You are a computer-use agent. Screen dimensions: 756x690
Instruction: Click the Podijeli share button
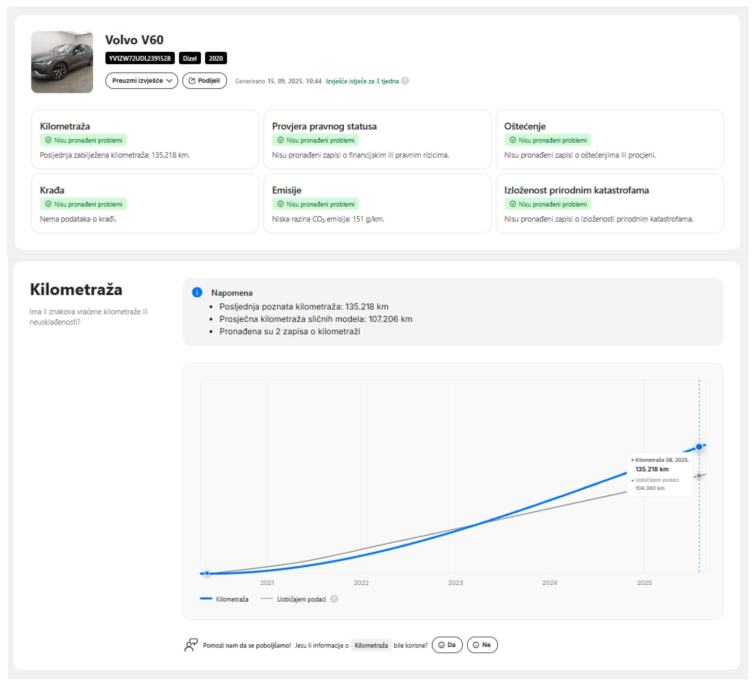point(204,80)
